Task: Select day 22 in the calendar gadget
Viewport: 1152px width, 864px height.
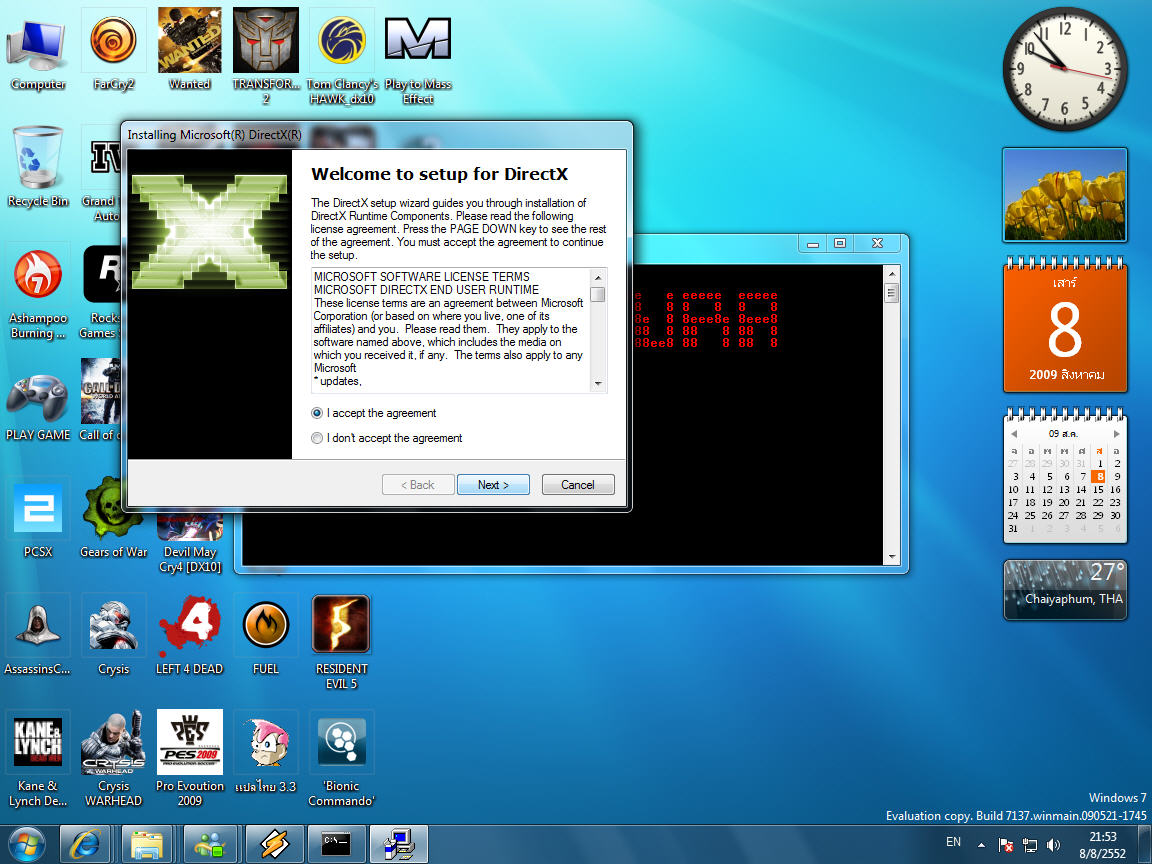Action: (1098, 503)
